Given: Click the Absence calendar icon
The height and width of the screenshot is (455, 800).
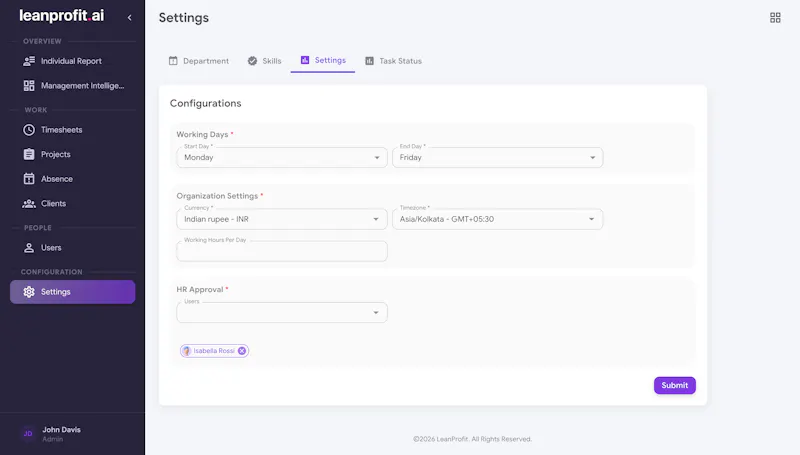Looking at the screenshot, I should [x=29, y=179].
